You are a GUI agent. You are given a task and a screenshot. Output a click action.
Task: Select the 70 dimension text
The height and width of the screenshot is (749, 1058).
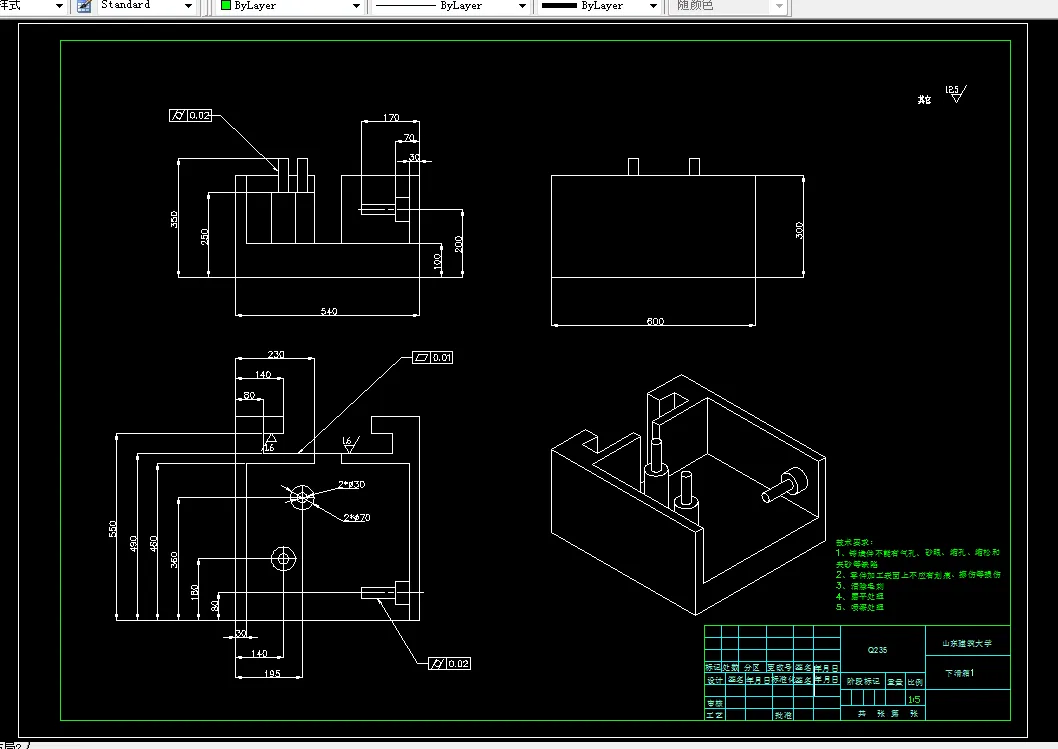(x=409, y=138)
